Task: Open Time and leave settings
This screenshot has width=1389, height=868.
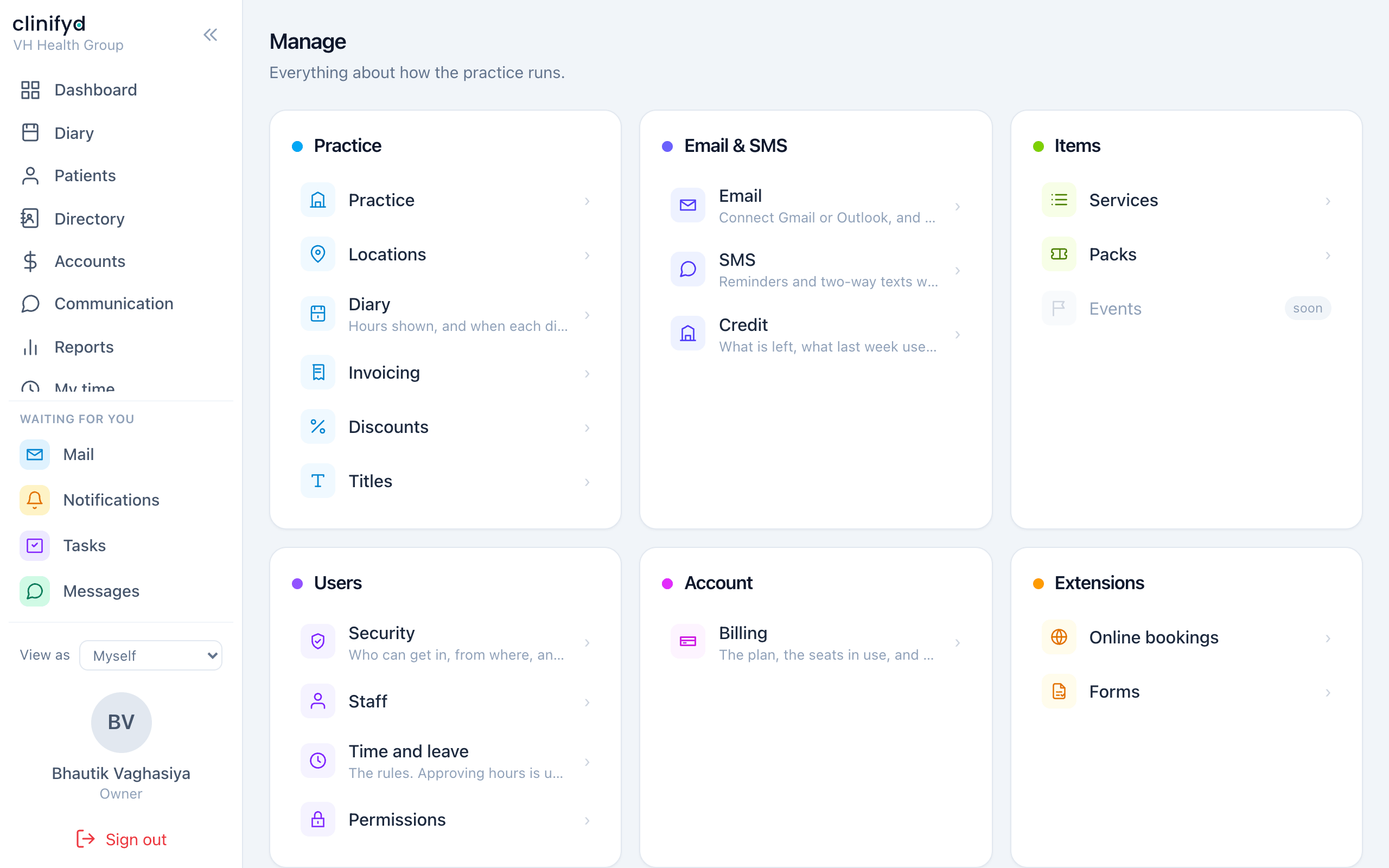Action: click(x=445, y=761)
